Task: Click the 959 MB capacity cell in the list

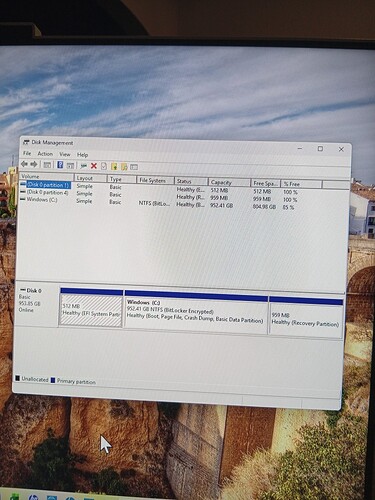Action: [219, 198]
